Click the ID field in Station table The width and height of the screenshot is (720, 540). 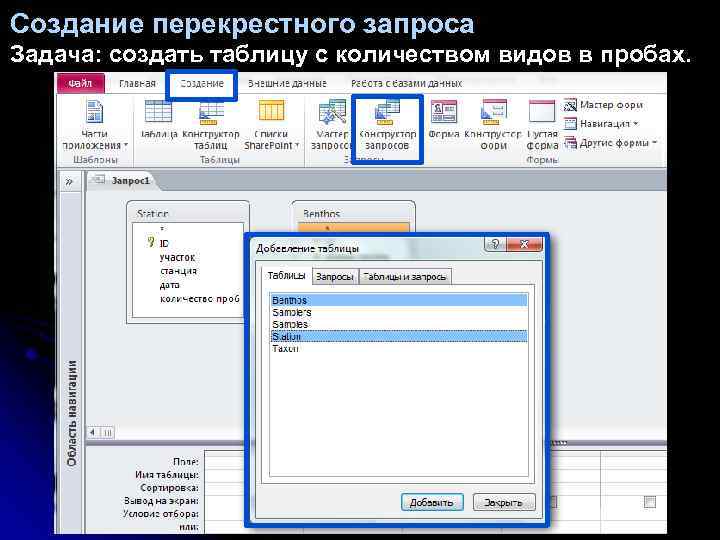(x=164, y=243)
